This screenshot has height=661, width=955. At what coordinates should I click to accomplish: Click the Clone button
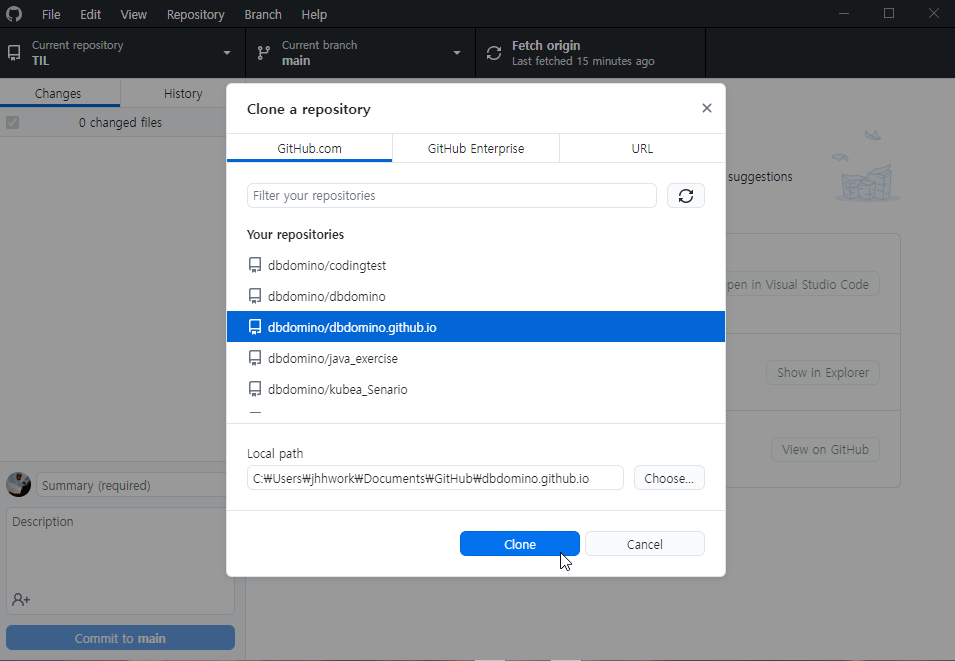520,544
